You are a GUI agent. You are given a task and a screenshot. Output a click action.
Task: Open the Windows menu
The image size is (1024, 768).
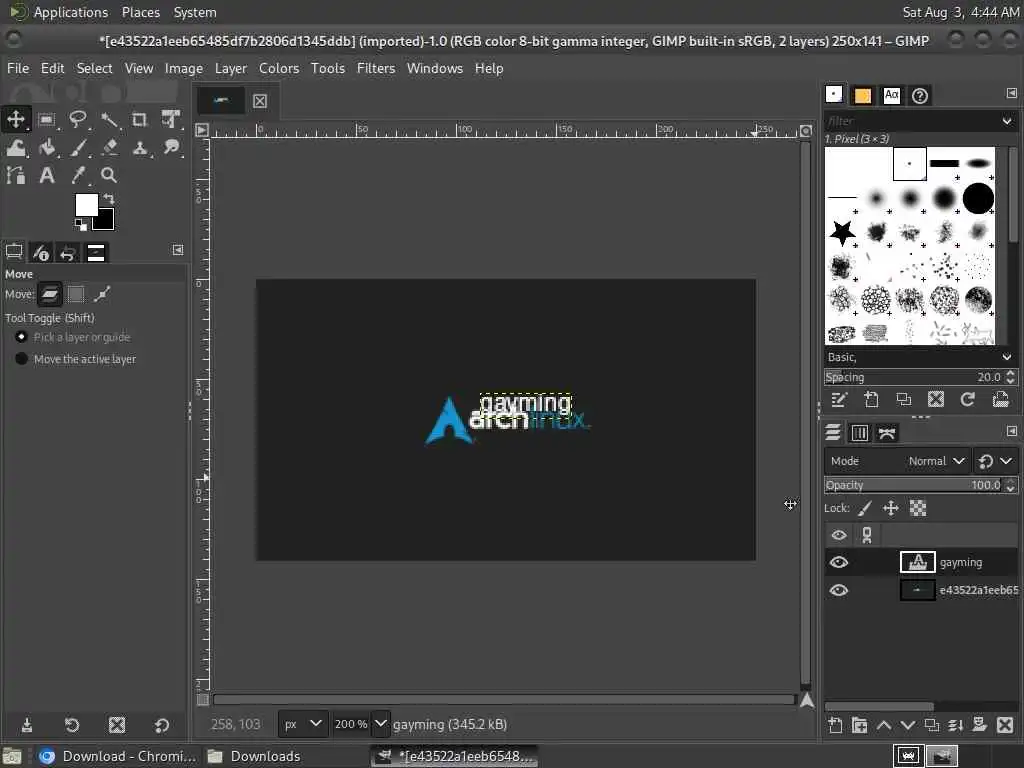(434, 68)
